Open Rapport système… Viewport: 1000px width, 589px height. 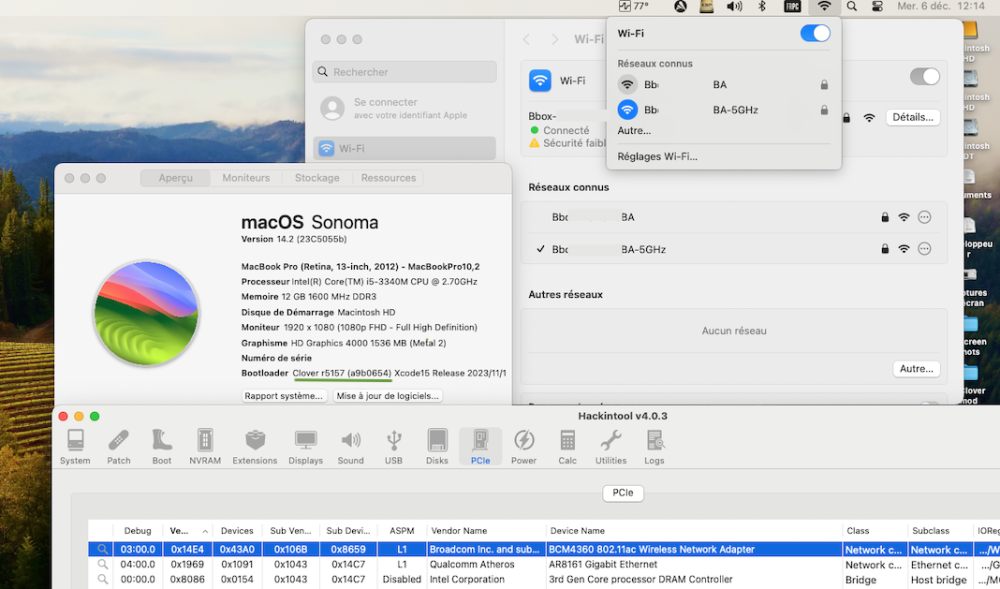coord(284,396)
